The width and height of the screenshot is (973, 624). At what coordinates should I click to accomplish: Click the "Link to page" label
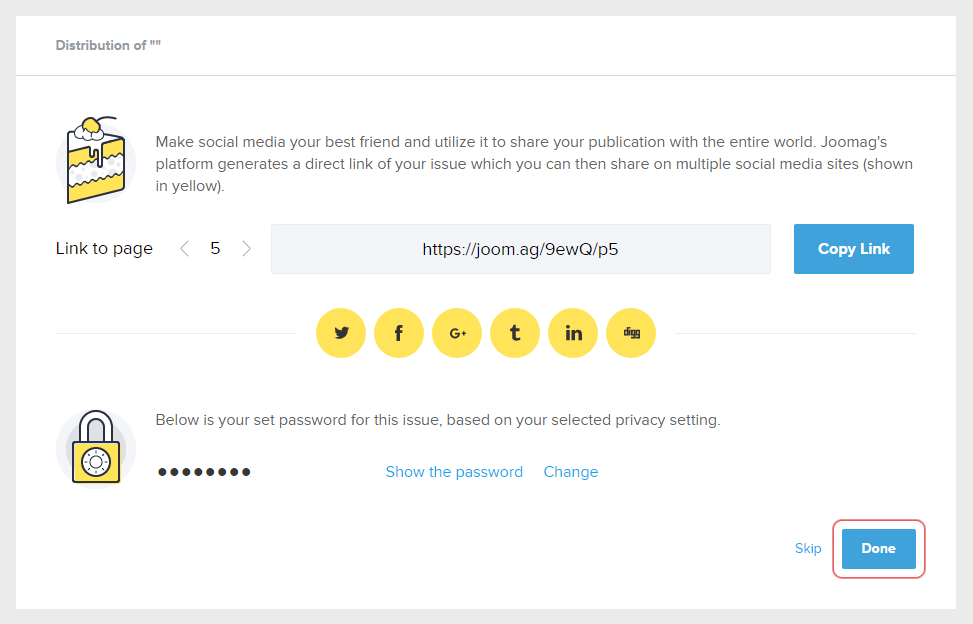pos(104,249)
